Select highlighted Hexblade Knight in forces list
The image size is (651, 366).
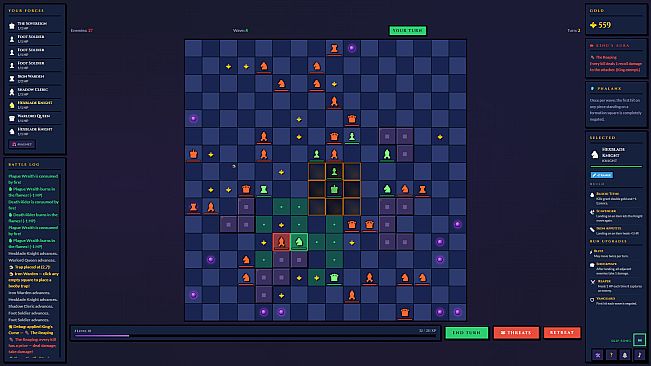tap(34, 105)
